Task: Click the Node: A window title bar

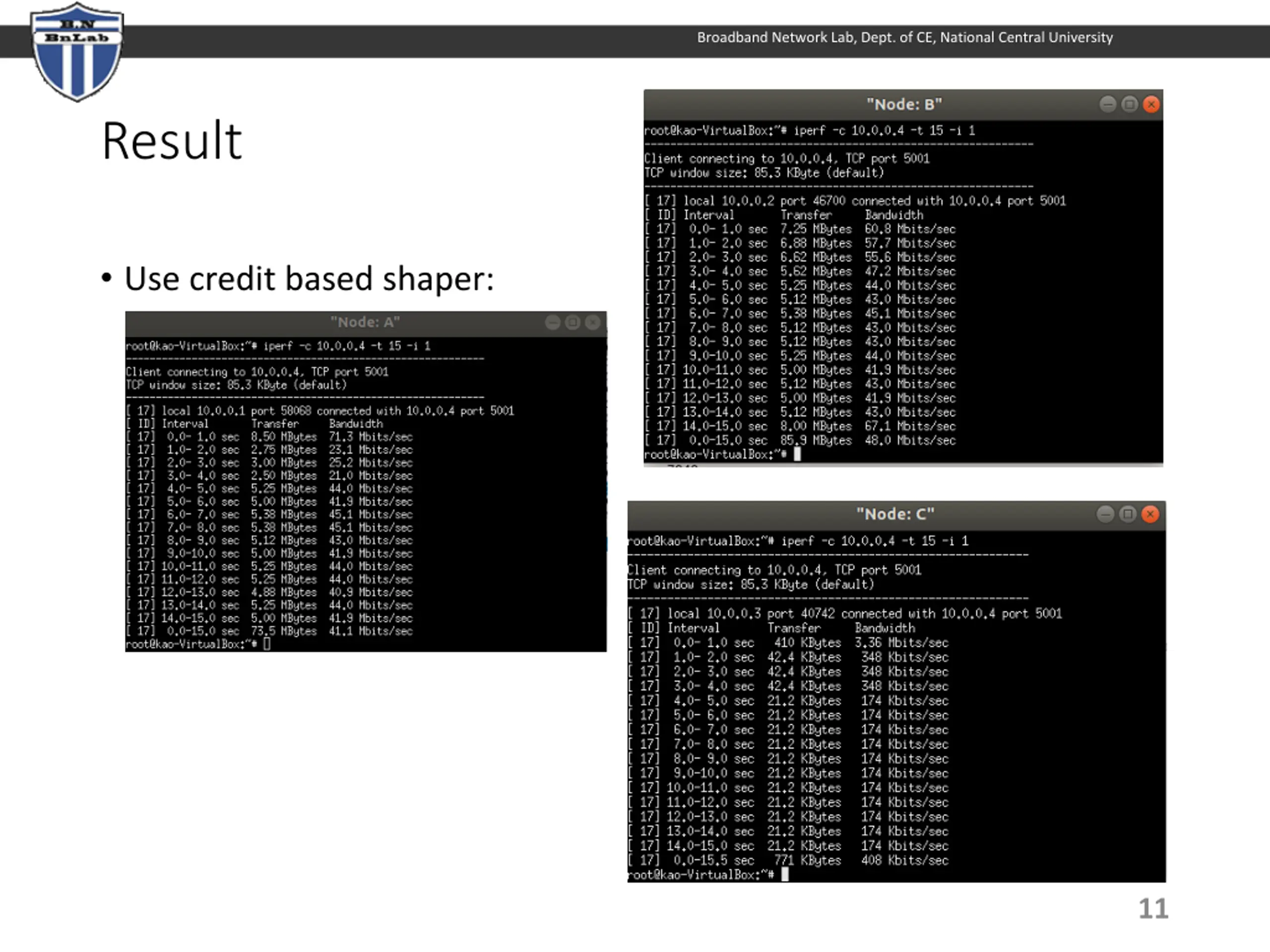Action: [x=366, y=323]
